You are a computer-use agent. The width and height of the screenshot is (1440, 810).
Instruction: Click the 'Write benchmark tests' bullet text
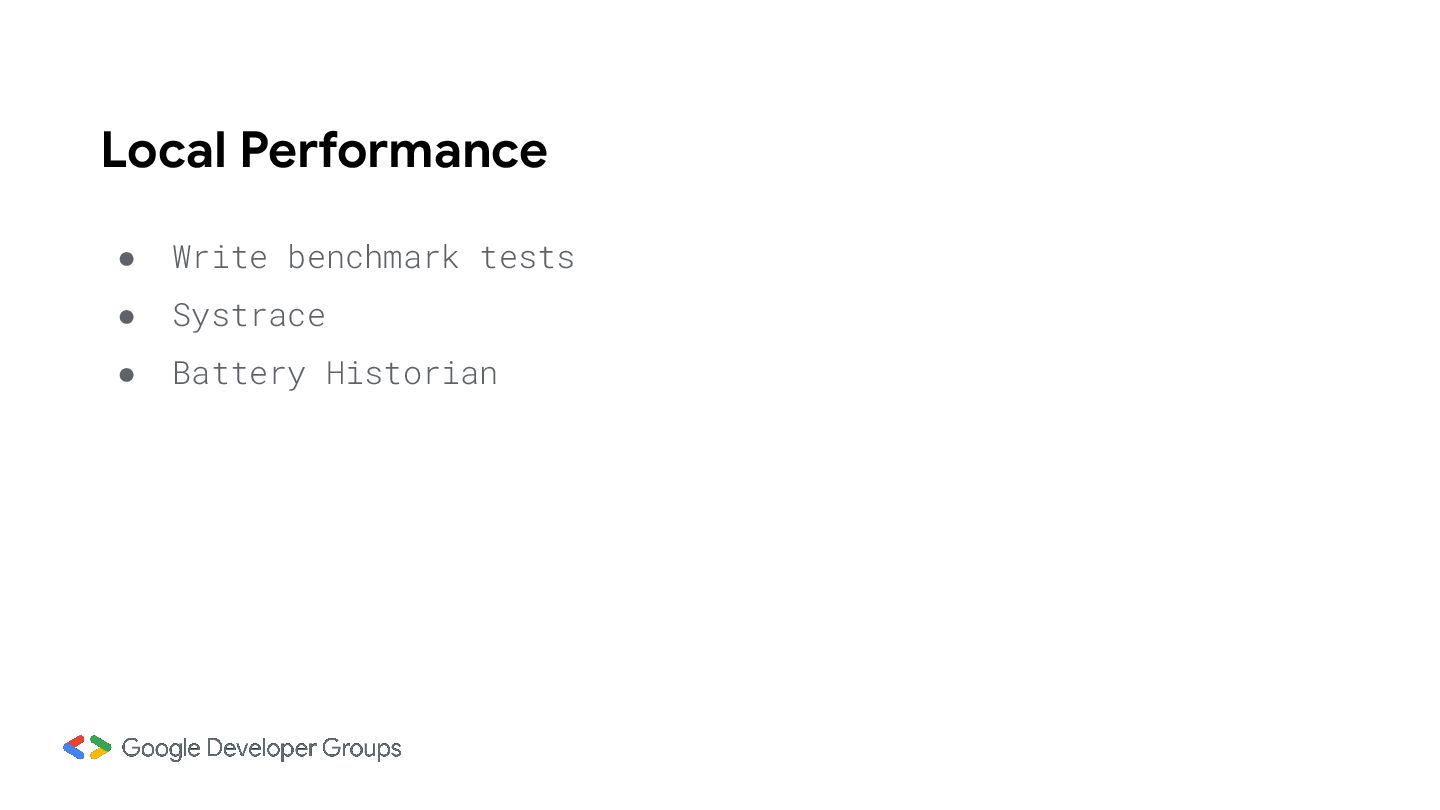(x=374, y=257)
